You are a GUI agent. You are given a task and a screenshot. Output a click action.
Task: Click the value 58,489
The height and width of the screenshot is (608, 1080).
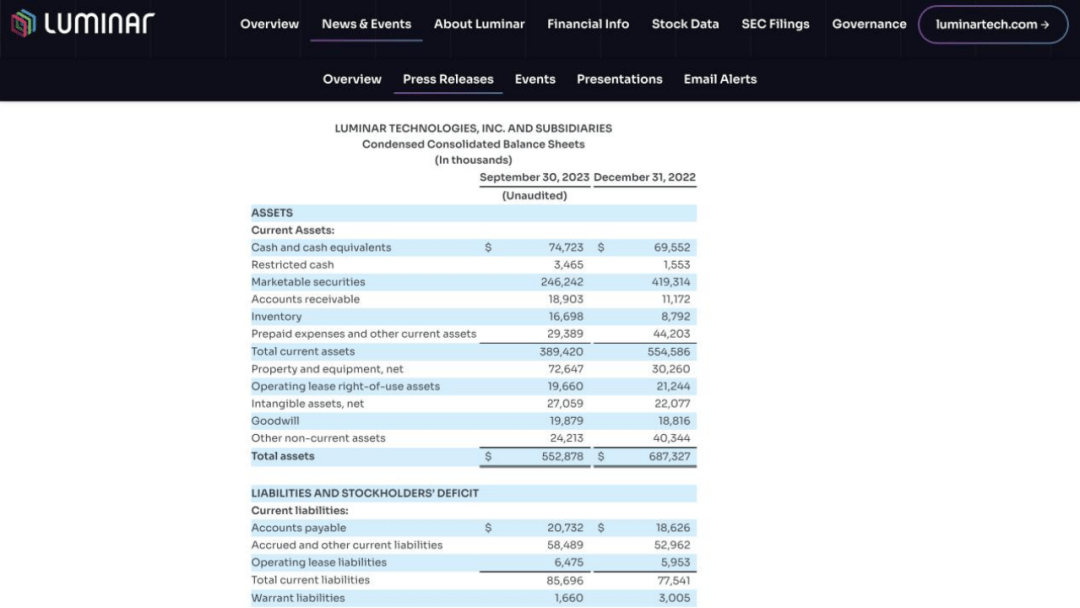565,545
